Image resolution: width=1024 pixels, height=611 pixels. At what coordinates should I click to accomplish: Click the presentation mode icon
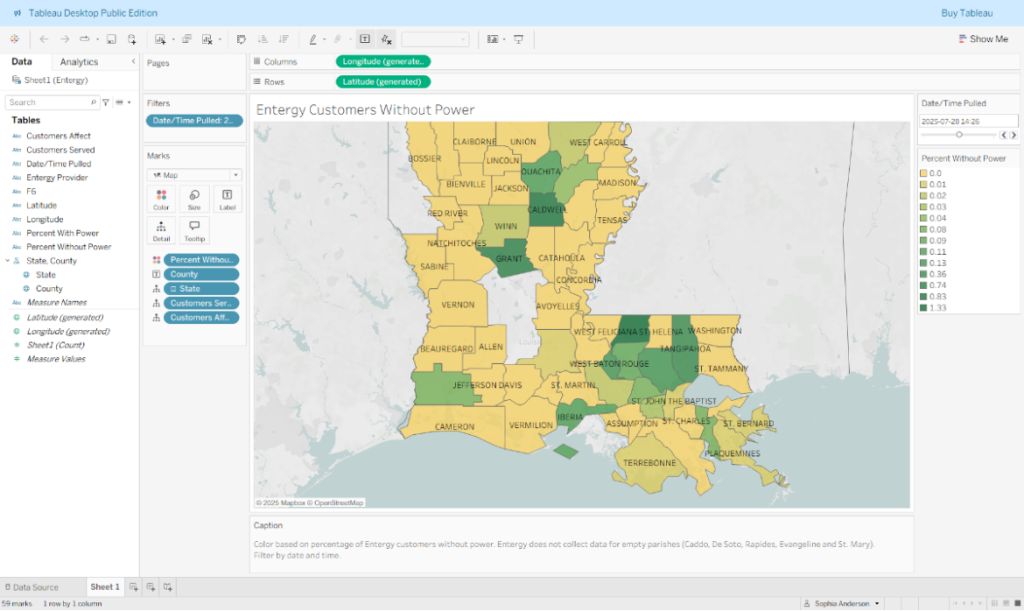coord(519,39)
